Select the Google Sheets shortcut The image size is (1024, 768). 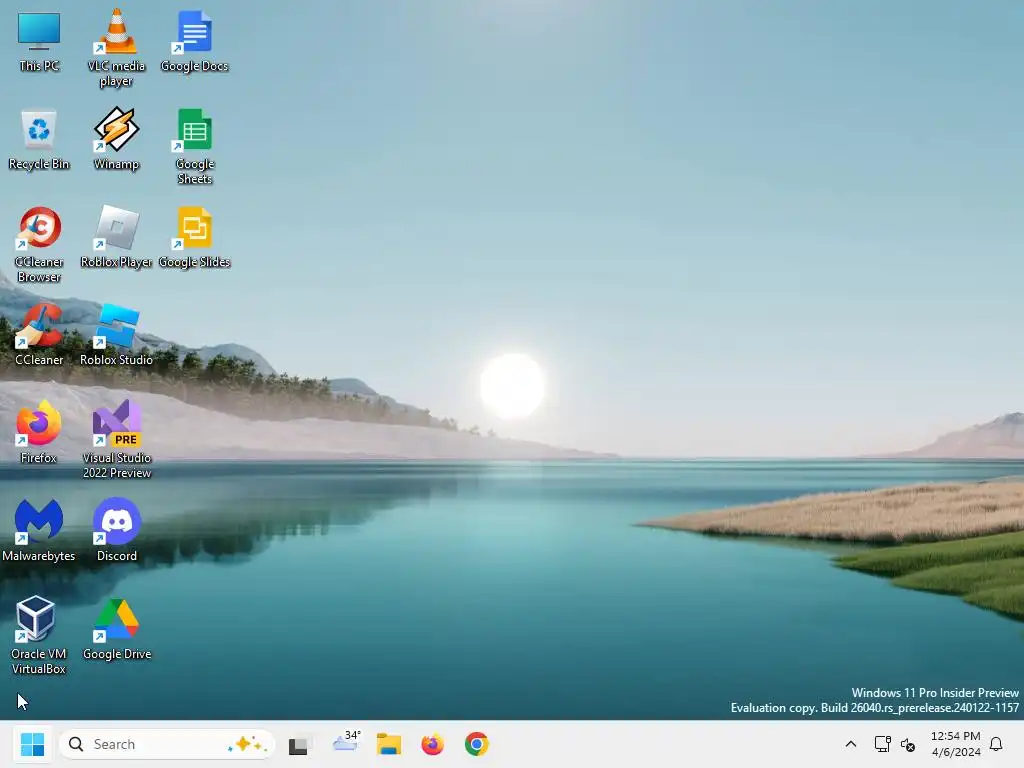click(x=194, y=146)
